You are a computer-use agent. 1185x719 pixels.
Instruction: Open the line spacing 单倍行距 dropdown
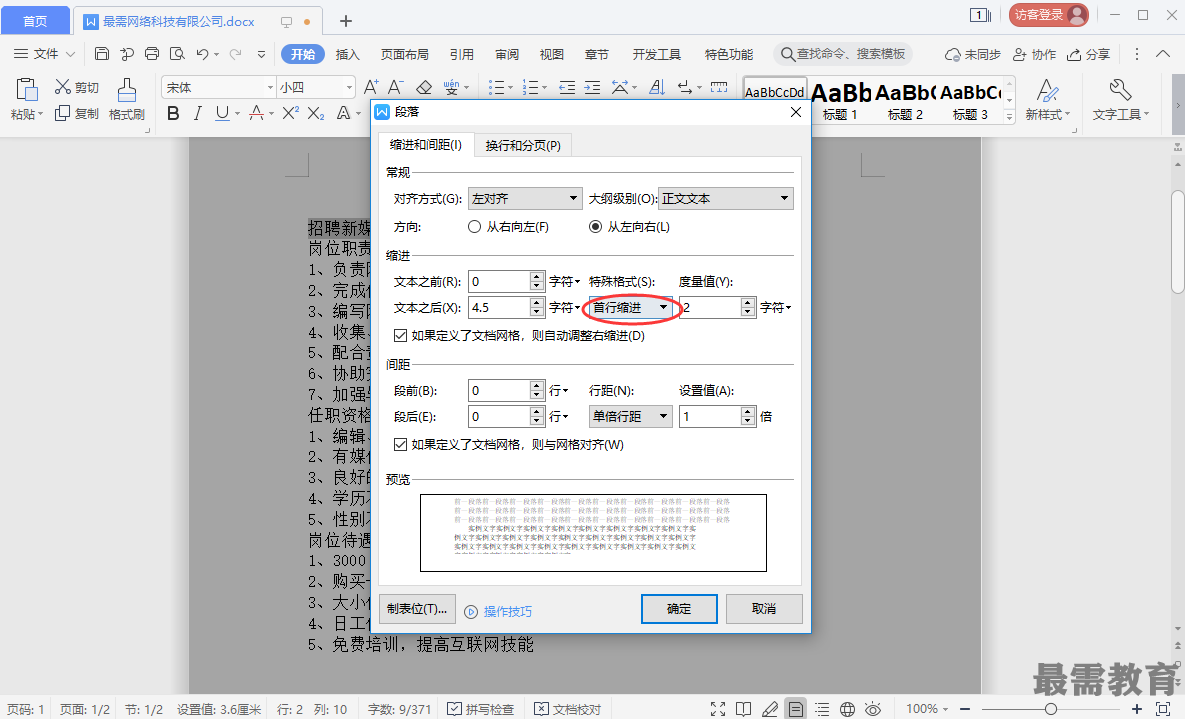click(x=630, y=417)
